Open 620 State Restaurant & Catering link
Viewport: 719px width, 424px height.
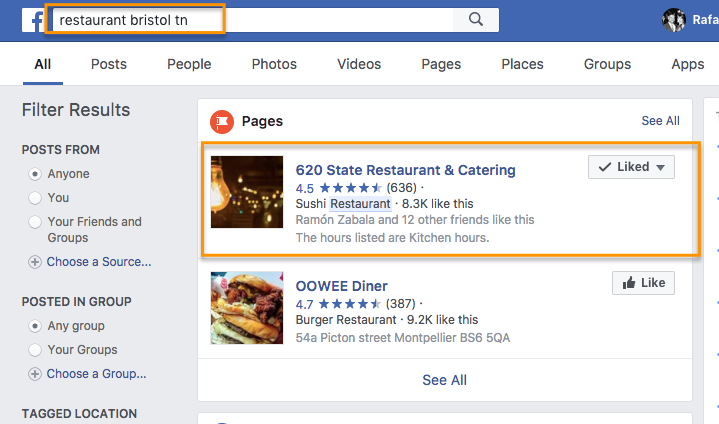(405, 170)
